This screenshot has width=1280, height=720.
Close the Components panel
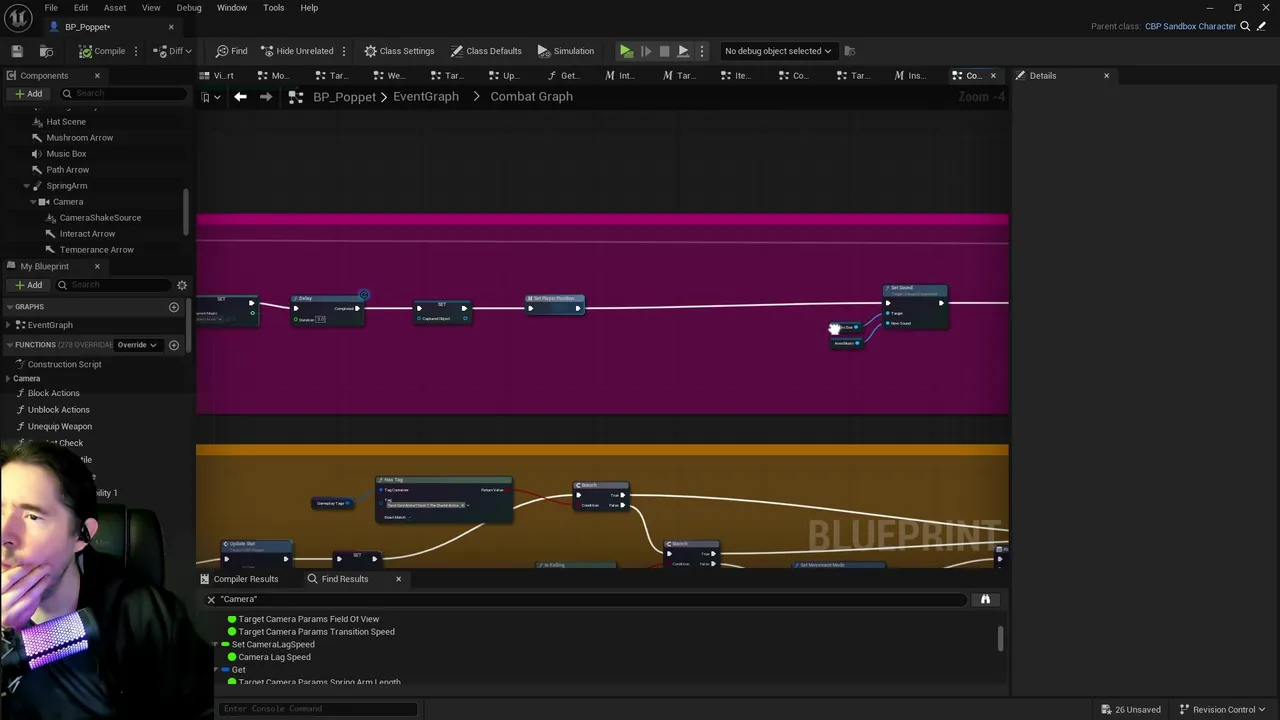[97, 76]
